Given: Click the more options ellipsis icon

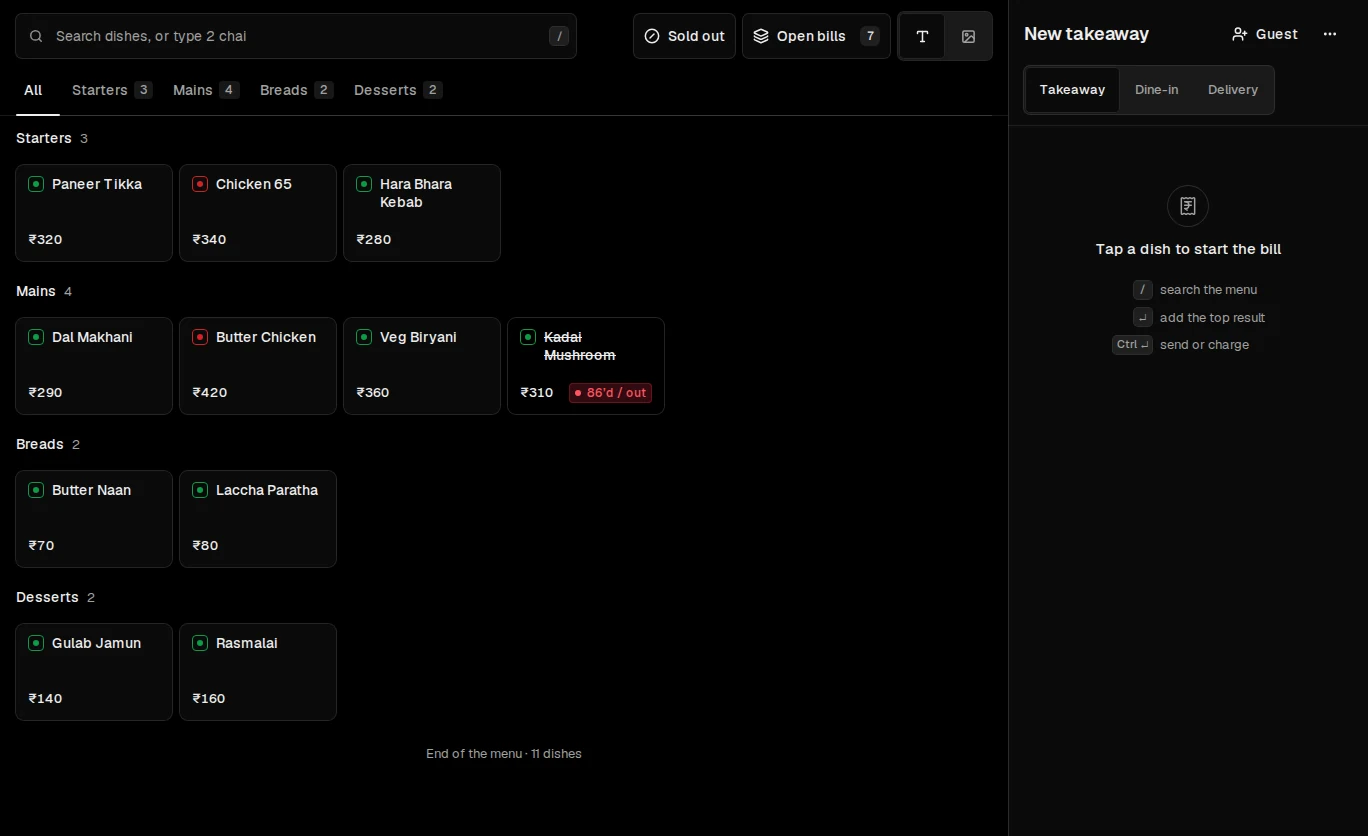Looking at the screenshot, I should pyautogui.click(x=1330, y=34).
